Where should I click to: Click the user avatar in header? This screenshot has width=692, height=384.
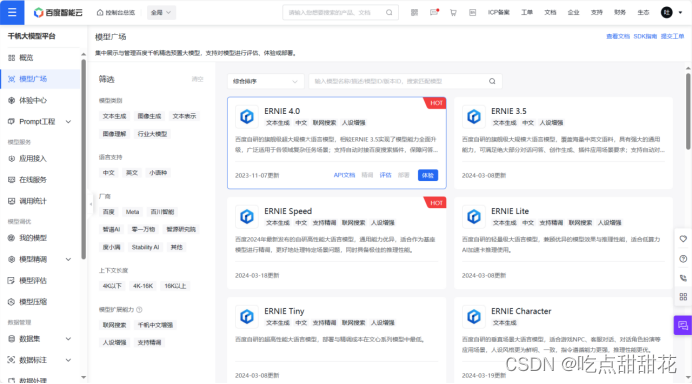click(x=666, y=12)
